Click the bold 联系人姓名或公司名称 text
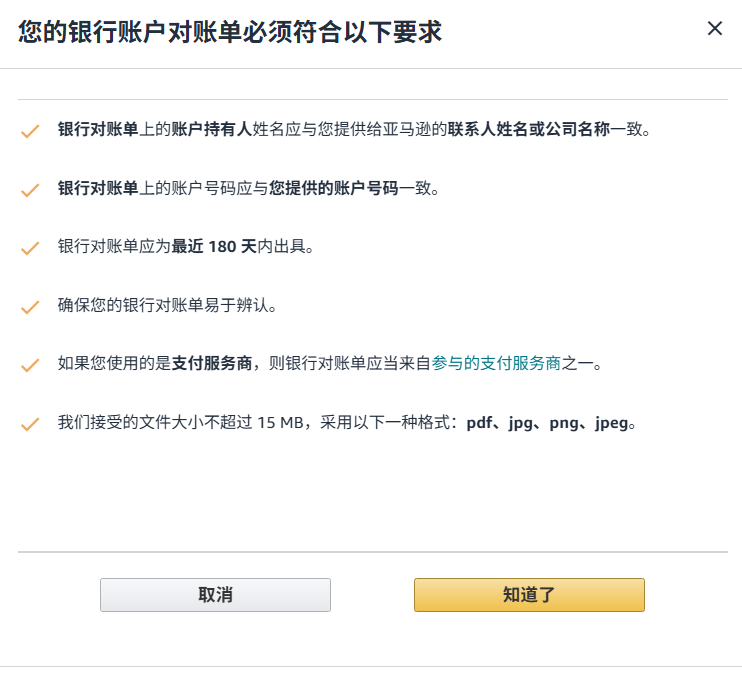The width and height of the screenshot is (742, 680). (x=529, y=130)
